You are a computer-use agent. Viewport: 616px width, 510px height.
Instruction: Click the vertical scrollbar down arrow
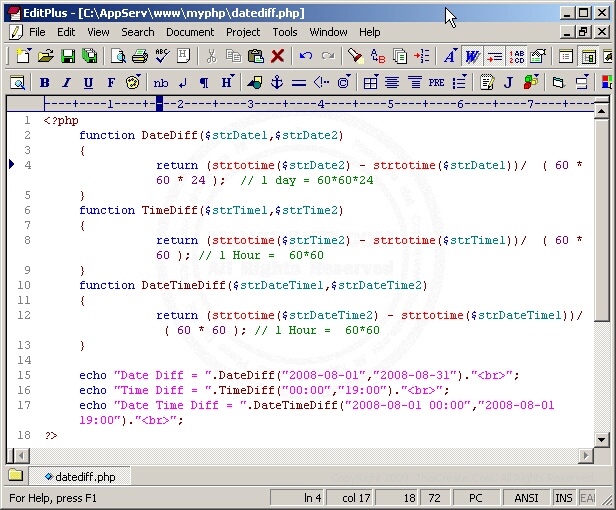click(x=601, y=439)
